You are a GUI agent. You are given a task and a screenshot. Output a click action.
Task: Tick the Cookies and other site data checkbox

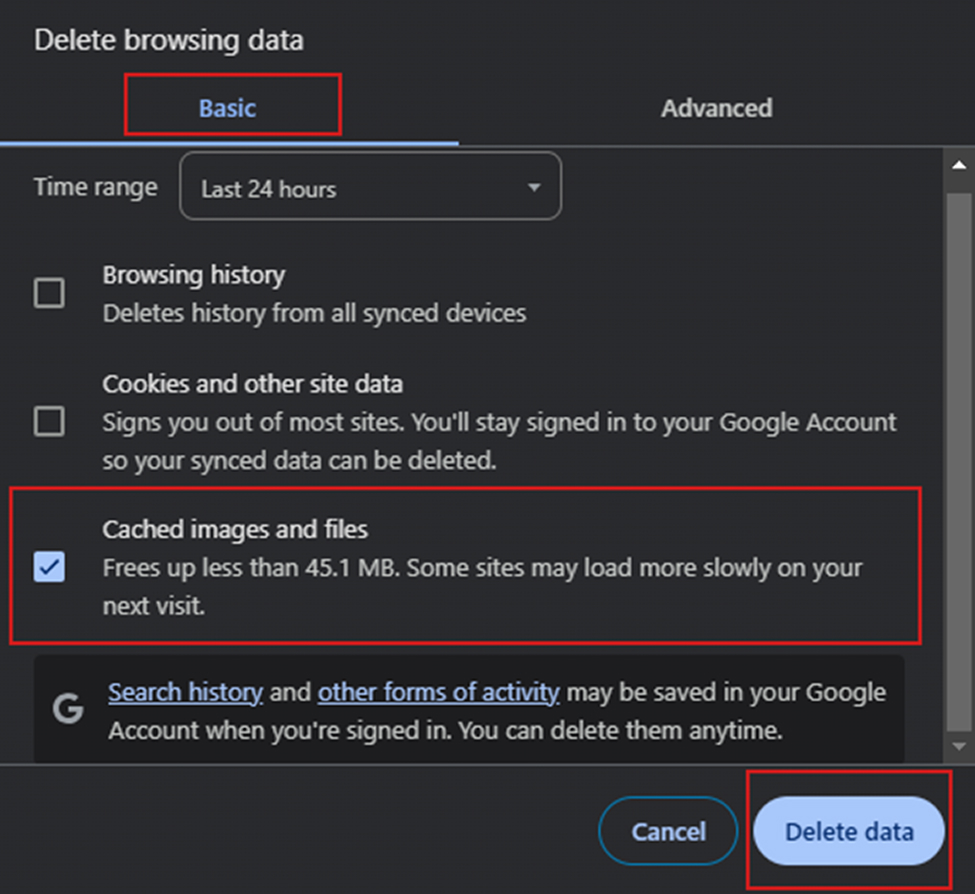pyautogui.click(x=49, y=421)
